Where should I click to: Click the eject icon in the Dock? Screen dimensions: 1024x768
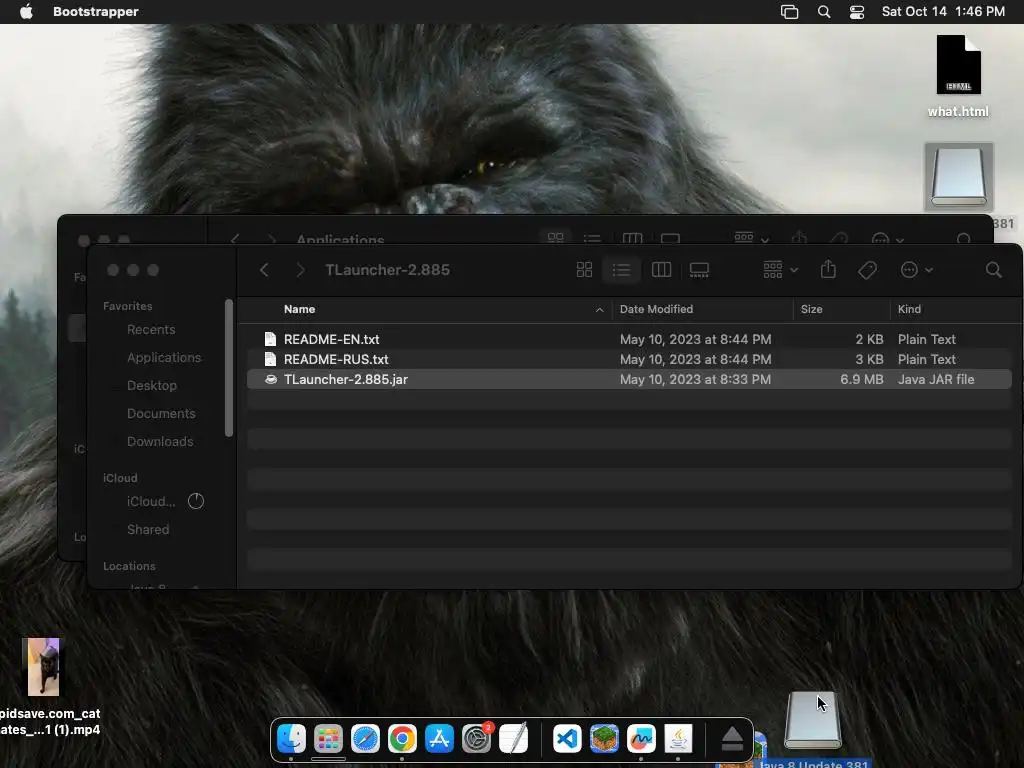point(732,739)
